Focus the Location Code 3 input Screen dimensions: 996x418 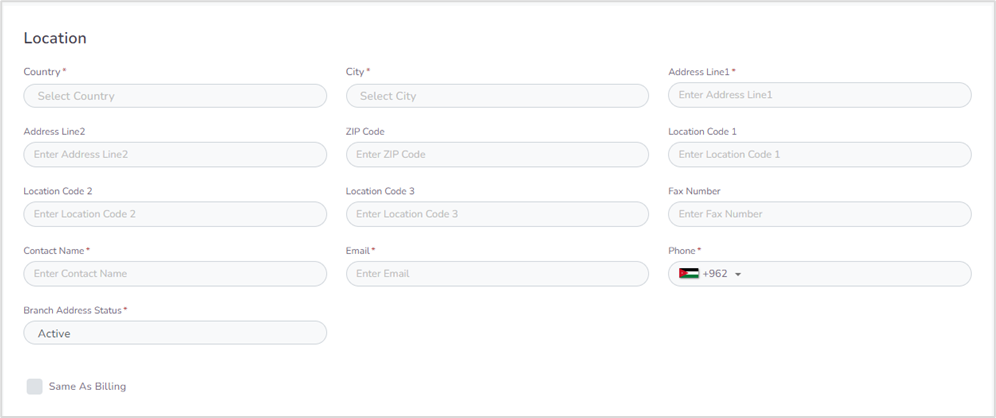point(497,214)
